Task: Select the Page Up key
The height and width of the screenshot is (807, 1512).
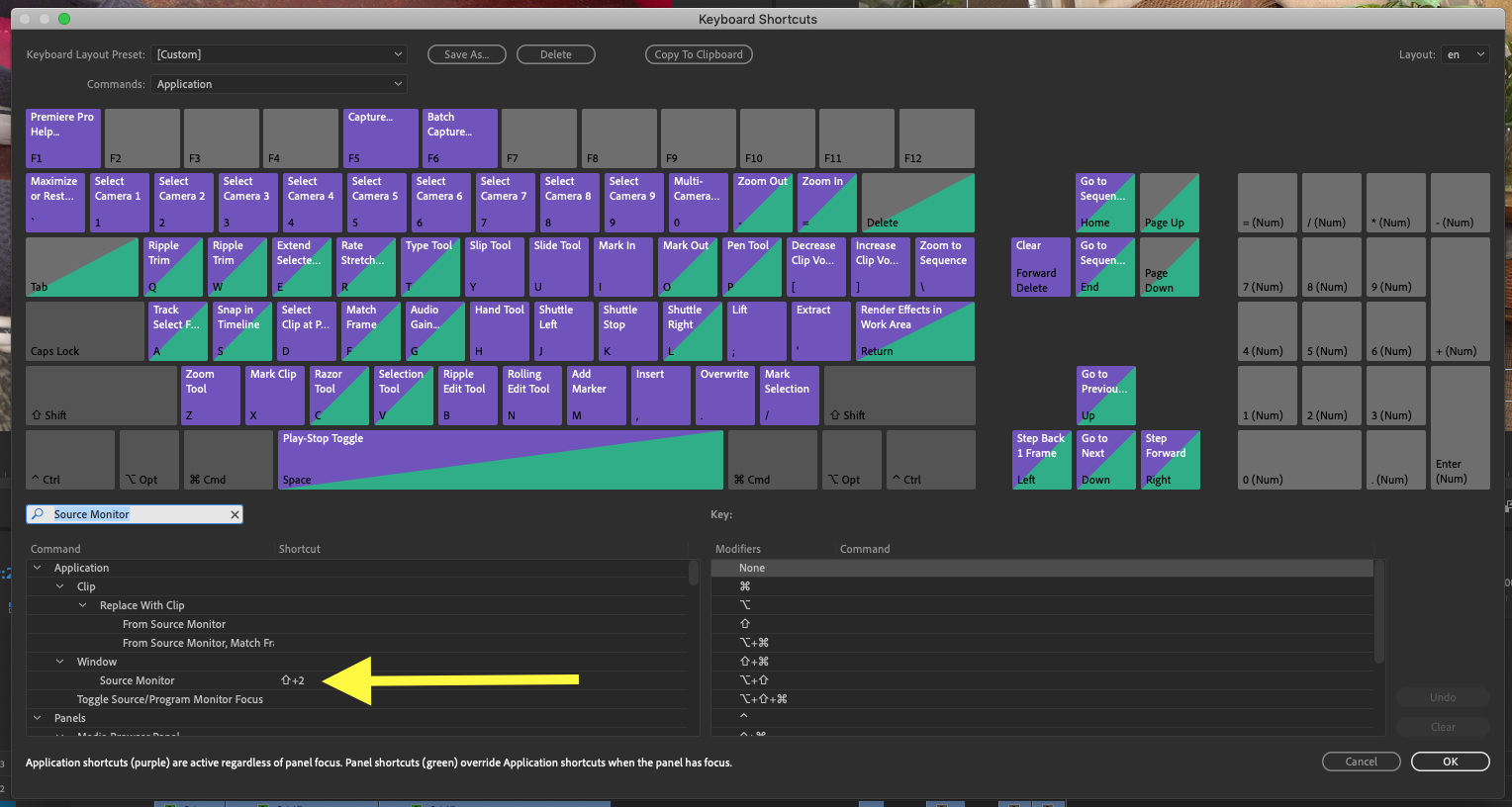Action: (x=1170, y=203)
